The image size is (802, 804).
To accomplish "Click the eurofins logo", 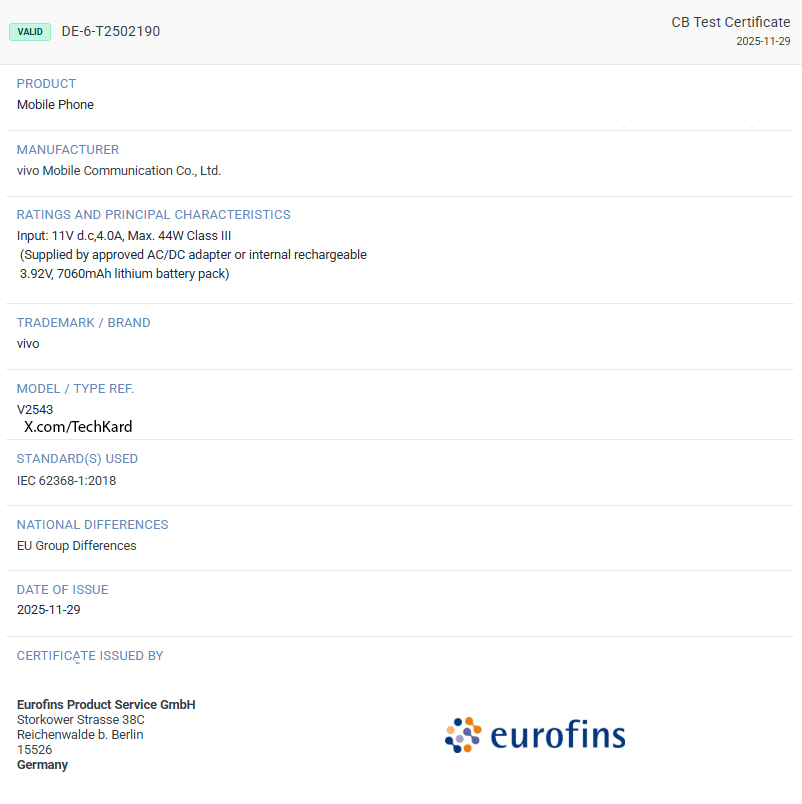I will click(x=535, y=736).
